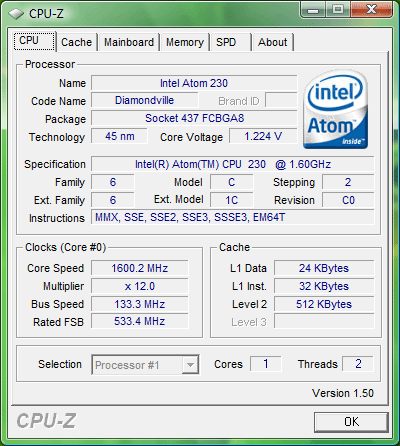The width and height of the screenshot is (400, 446).
Task: Click the Rated FSB value '533.4 MHz'
Action: [140, 321]
